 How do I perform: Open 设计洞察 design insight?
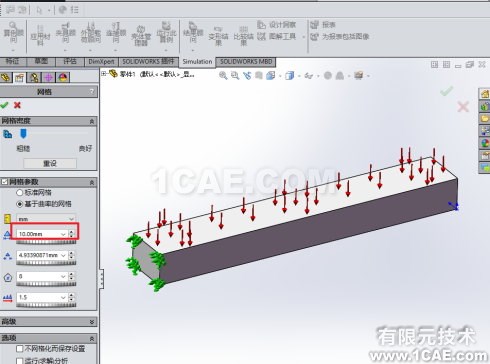(x=276, y=25)
